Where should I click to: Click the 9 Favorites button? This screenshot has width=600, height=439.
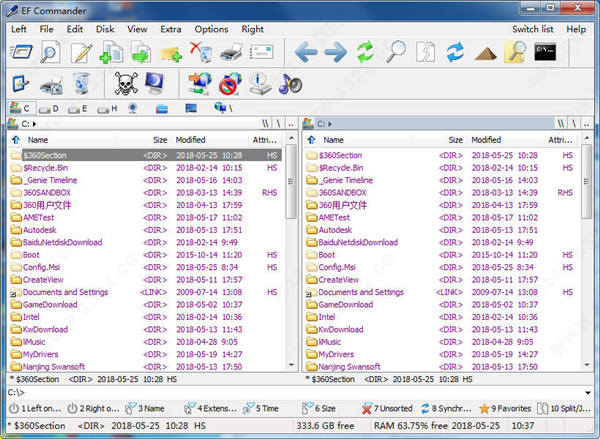[507, 408]
